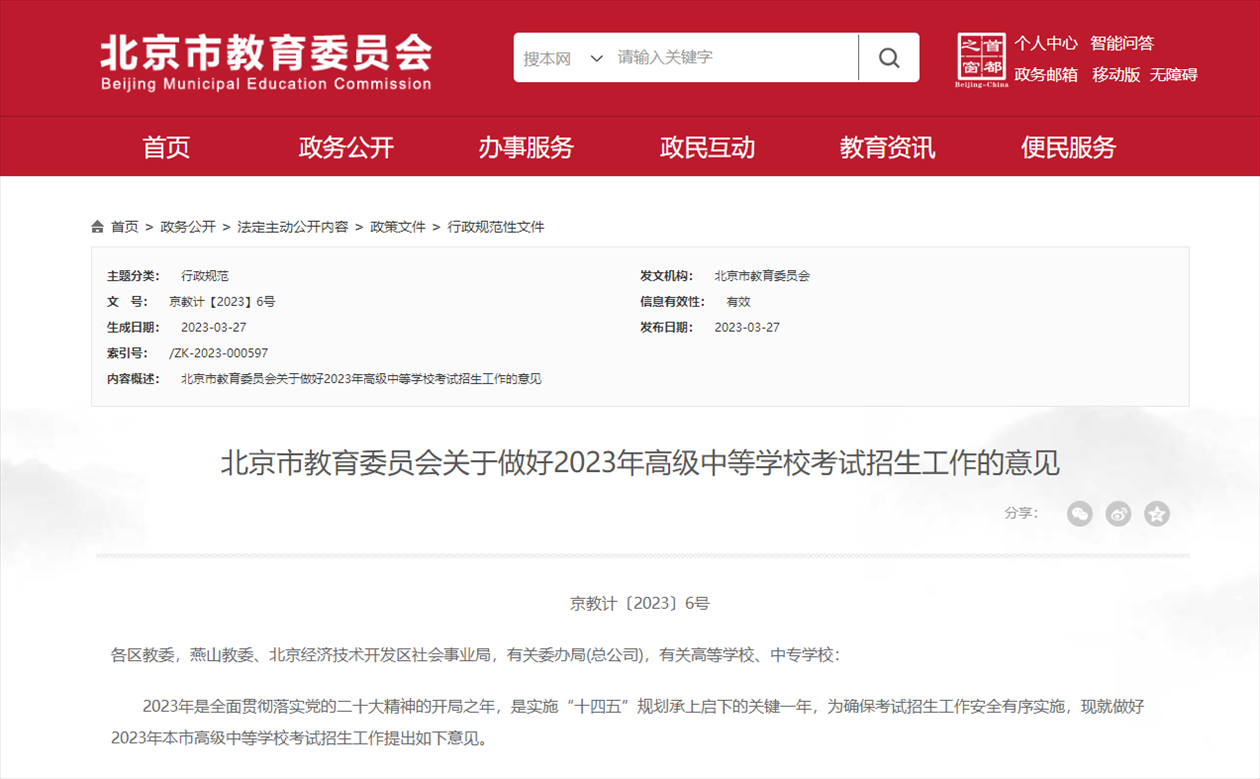Share to Qzone with star icon
This screenshot has width=1260, height=779.
pos(1157,514)
